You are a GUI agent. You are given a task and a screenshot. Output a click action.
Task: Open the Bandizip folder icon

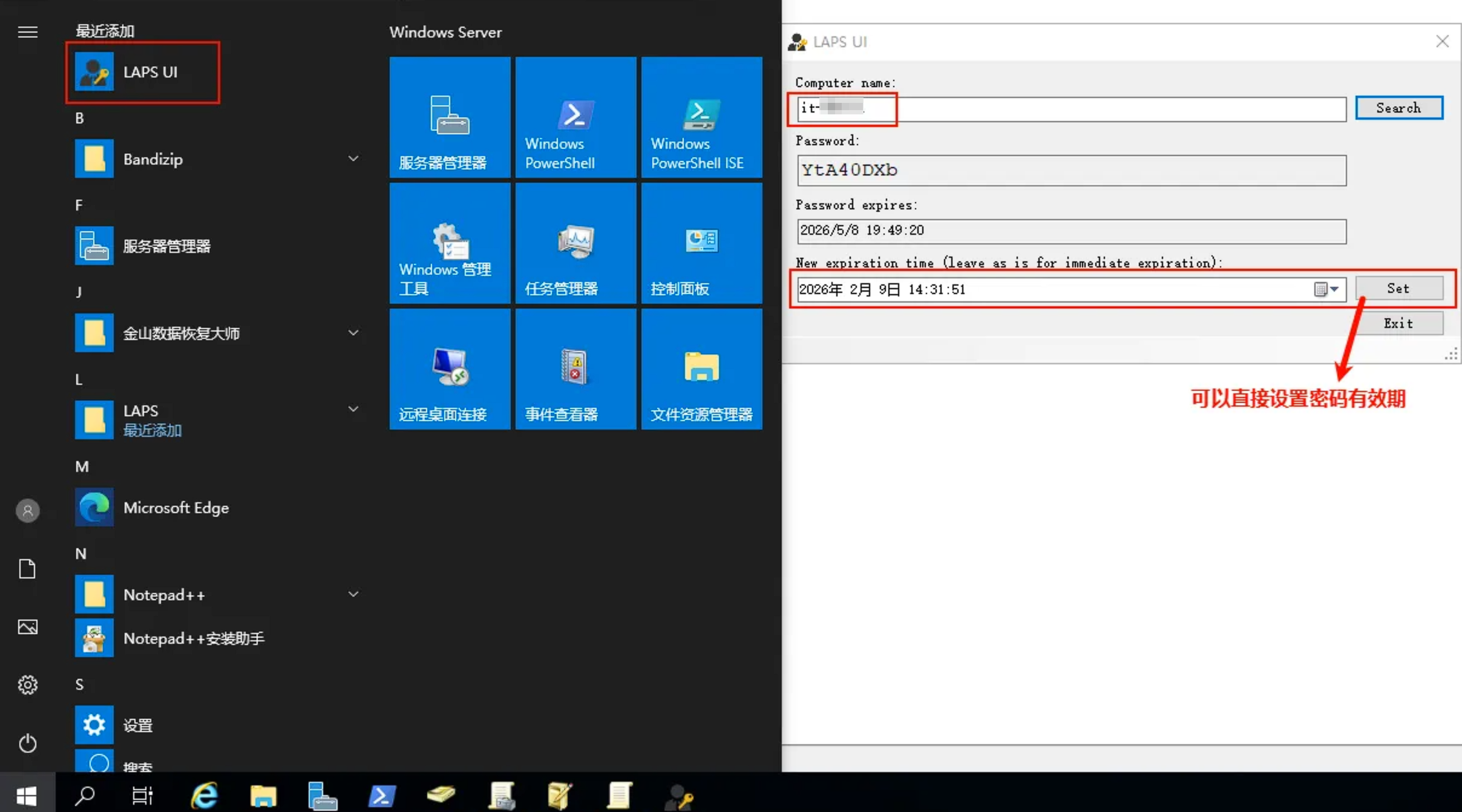pos(94,159)
